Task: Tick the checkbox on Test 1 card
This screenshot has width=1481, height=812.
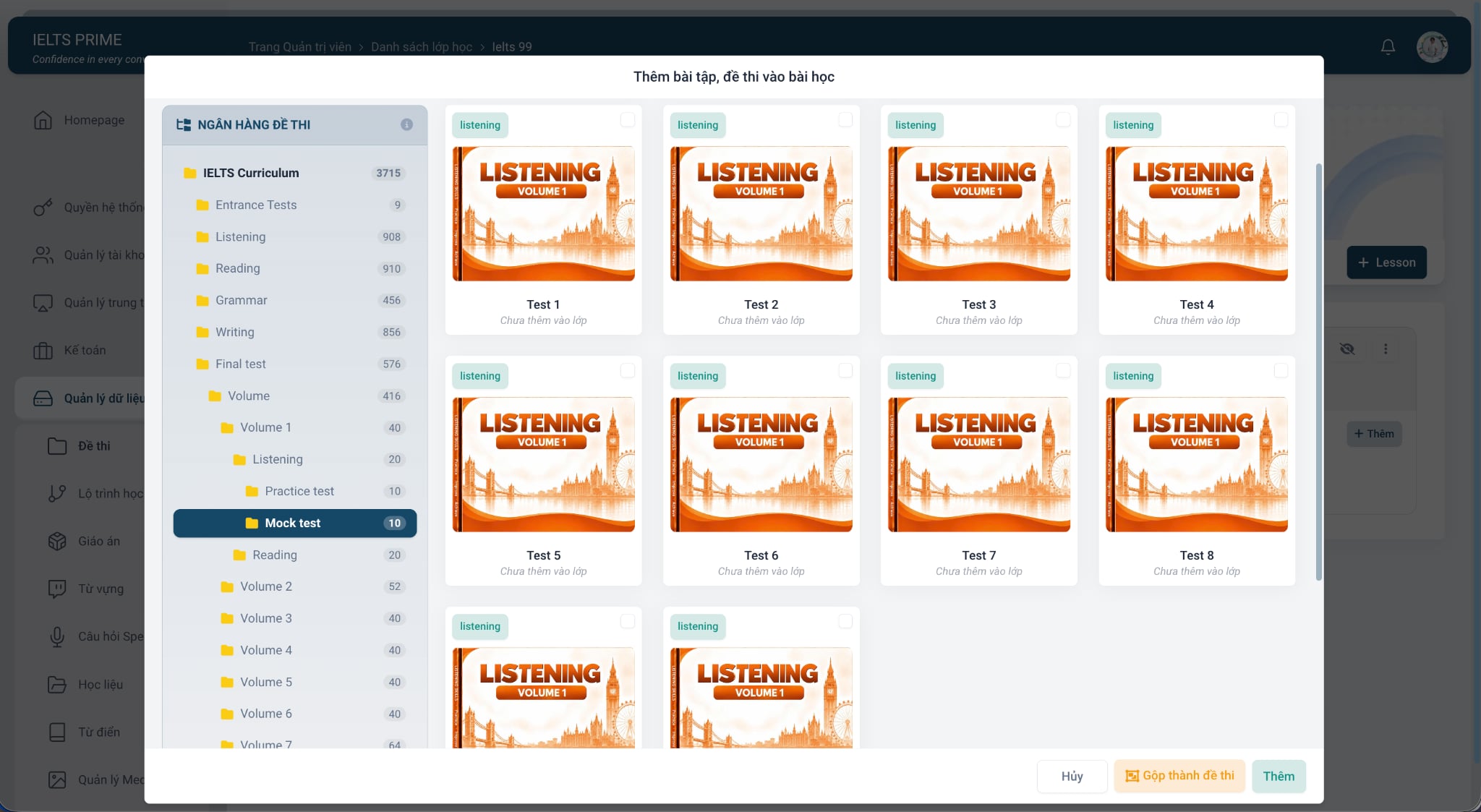Action: point(628,119)
